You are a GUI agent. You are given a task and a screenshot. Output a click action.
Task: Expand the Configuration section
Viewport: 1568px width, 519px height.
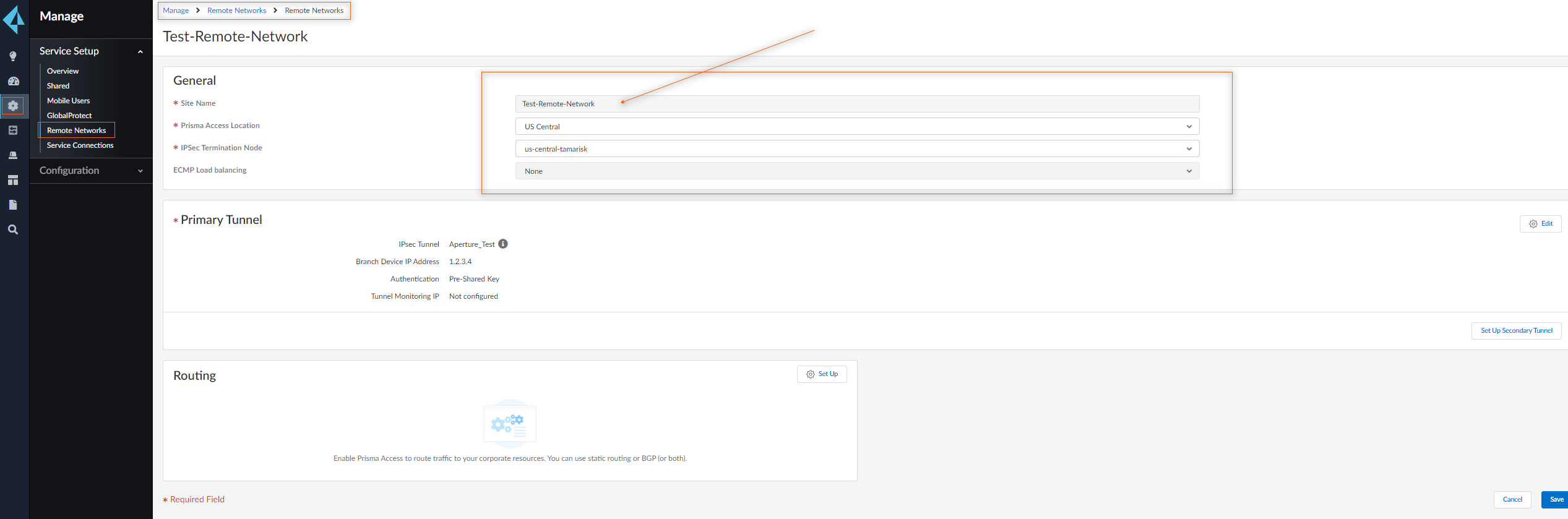click(140, 171)
